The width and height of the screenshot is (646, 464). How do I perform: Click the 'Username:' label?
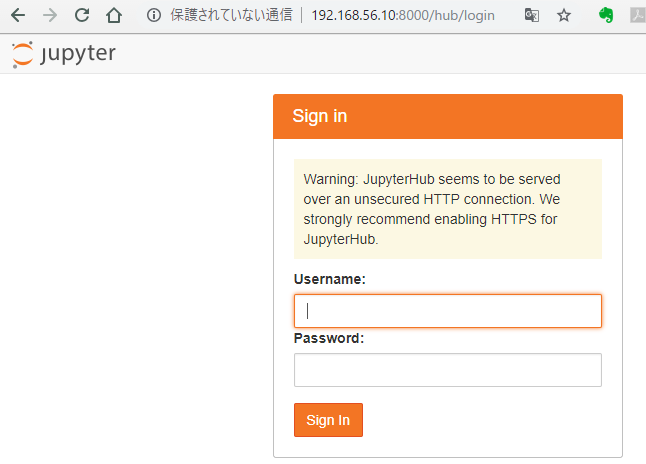[x=330, y=279]
